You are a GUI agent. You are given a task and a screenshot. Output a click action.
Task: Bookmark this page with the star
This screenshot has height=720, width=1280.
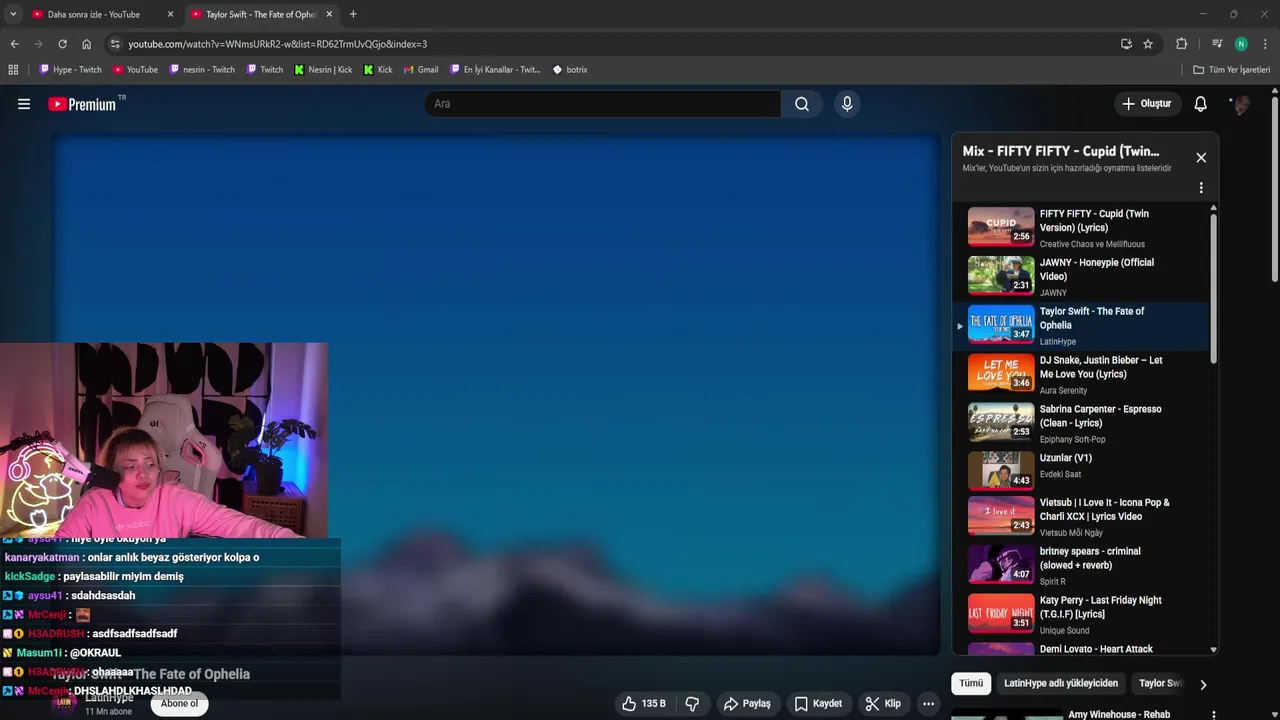(1148, 44)
